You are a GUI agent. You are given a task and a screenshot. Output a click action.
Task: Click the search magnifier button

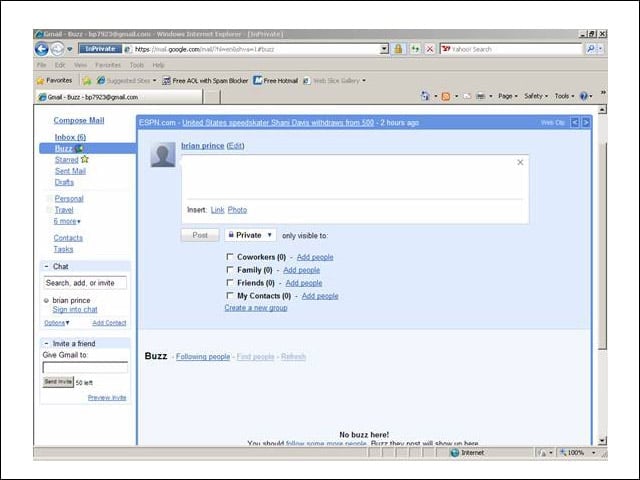pyautogui.click(x=590, y=49)
